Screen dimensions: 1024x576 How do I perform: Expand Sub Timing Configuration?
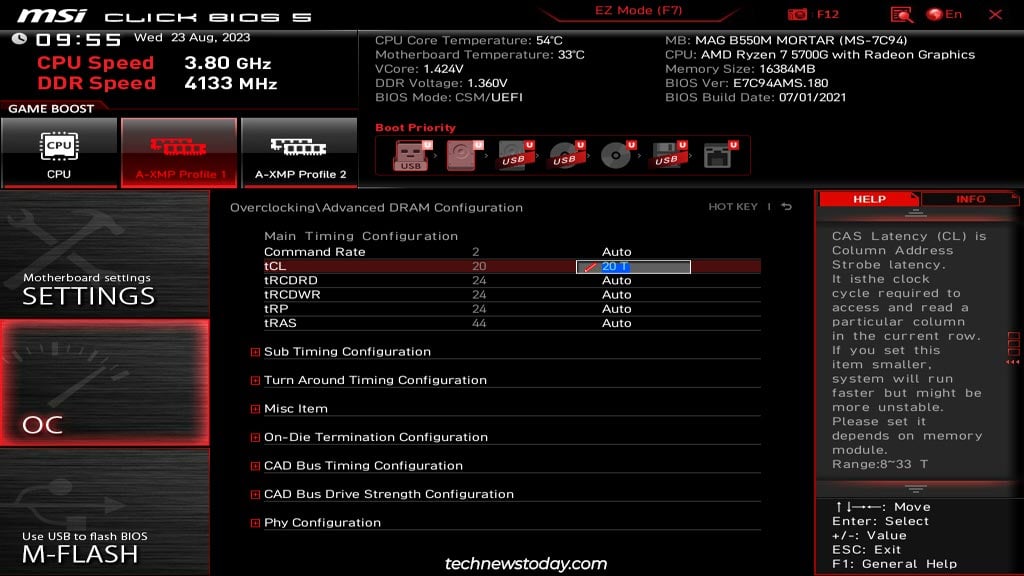255,352
